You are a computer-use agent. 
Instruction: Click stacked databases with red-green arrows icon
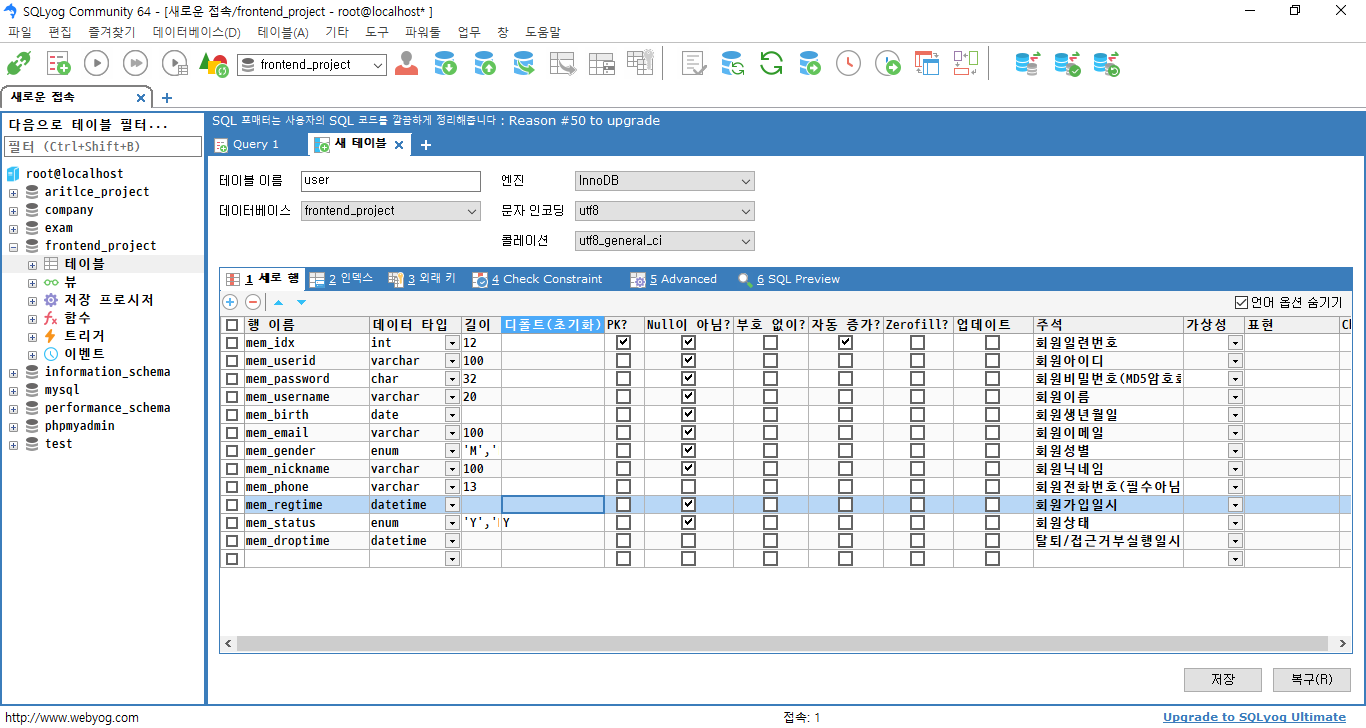1027,64
